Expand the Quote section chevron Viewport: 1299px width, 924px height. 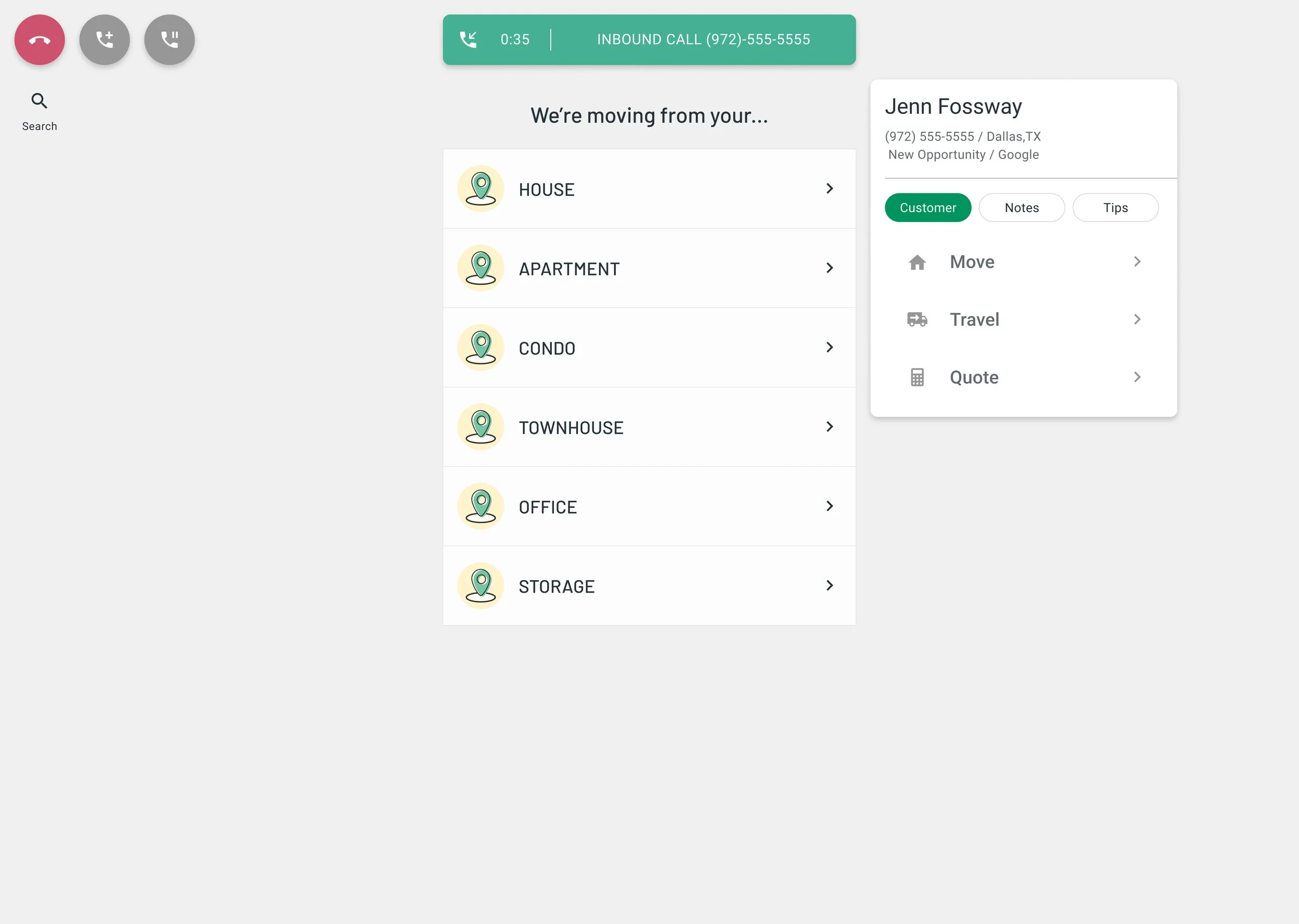pyautogui.click(x=1137, y=377)
